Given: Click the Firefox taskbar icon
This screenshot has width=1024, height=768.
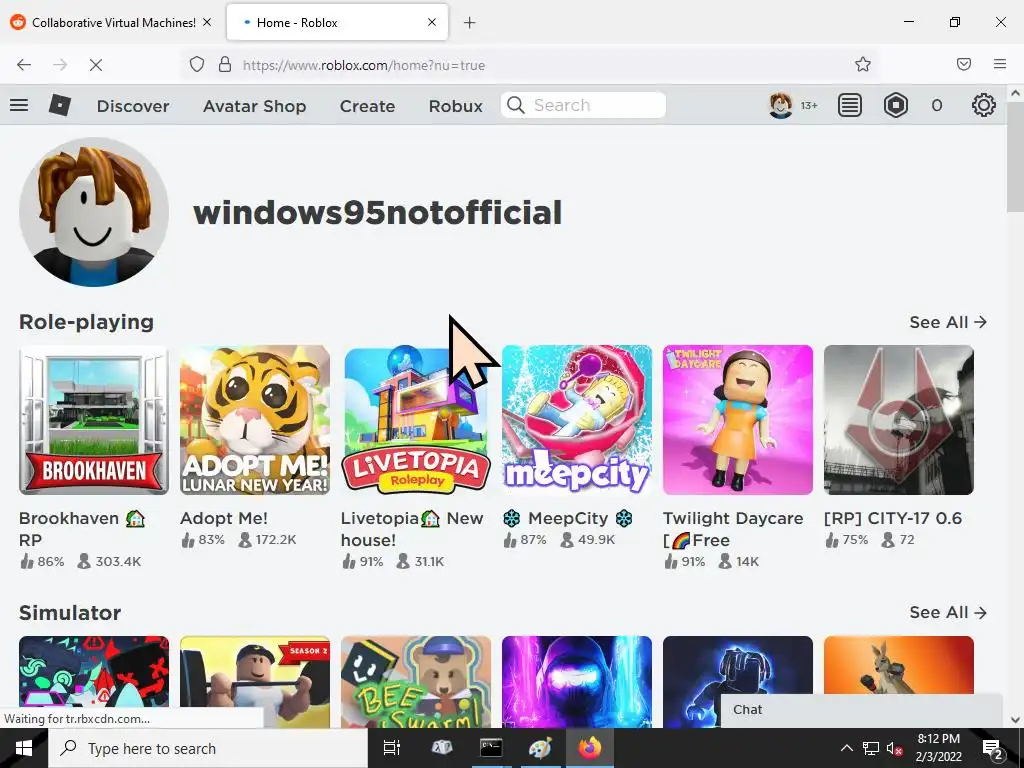Looking at the screenshot, I should (x=589, y=748).
